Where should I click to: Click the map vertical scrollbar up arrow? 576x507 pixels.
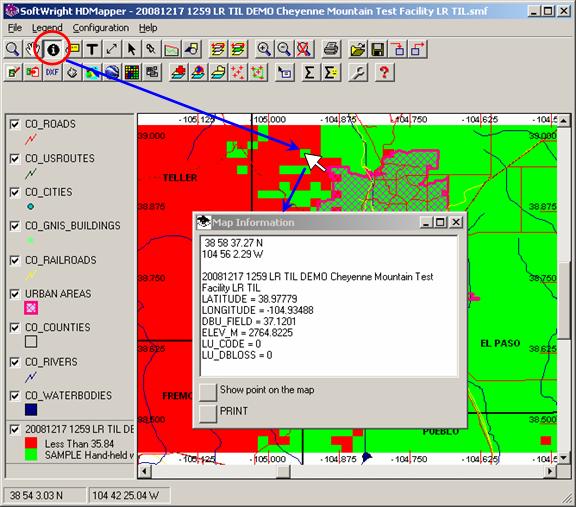pos(564,120)
